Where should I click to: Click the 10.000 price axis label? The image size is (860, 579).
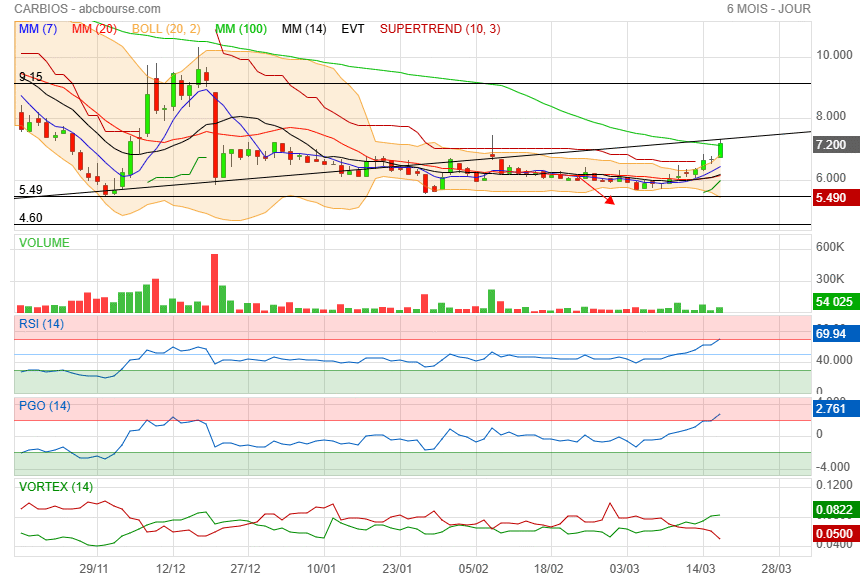pyautogui.click(x=834, y=55)
